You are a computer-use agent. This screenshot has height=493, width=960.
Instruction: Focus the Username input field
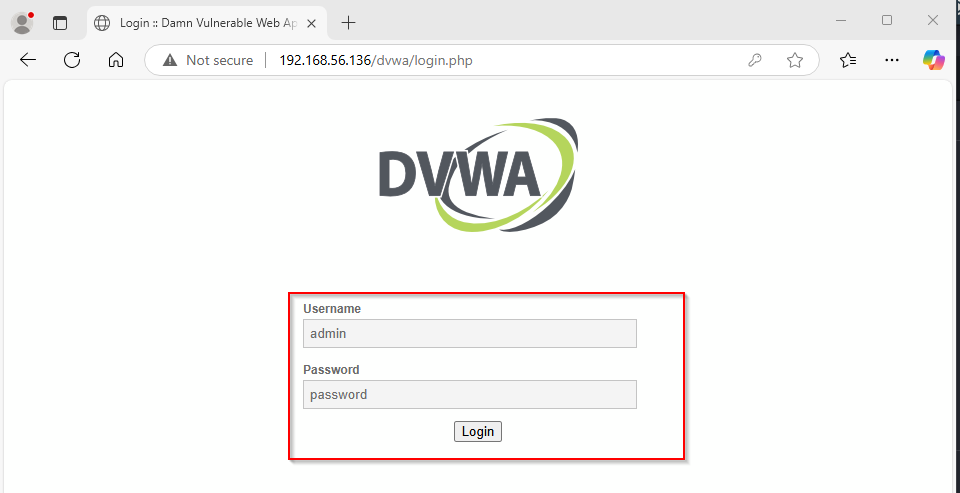click(x=470, y=333)
